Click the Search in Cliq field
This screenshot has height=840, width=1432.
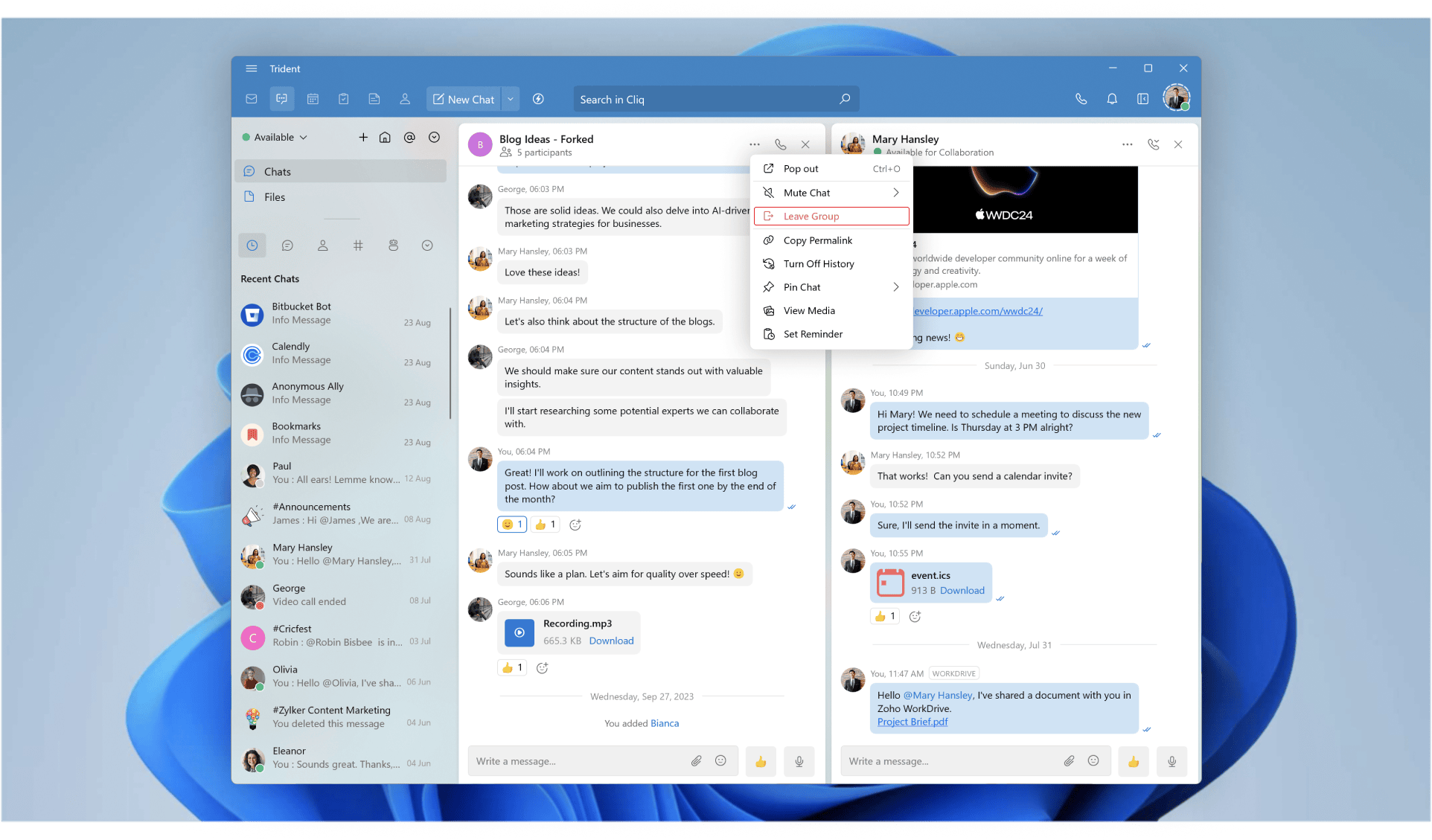tap(707, 100)
